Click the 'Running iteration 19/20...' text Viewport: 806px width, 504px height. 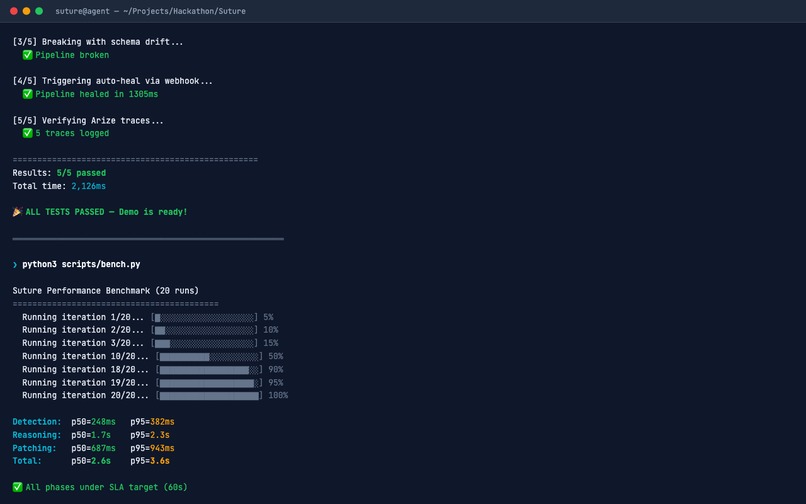pyautogui.click(x=85, y=383)
